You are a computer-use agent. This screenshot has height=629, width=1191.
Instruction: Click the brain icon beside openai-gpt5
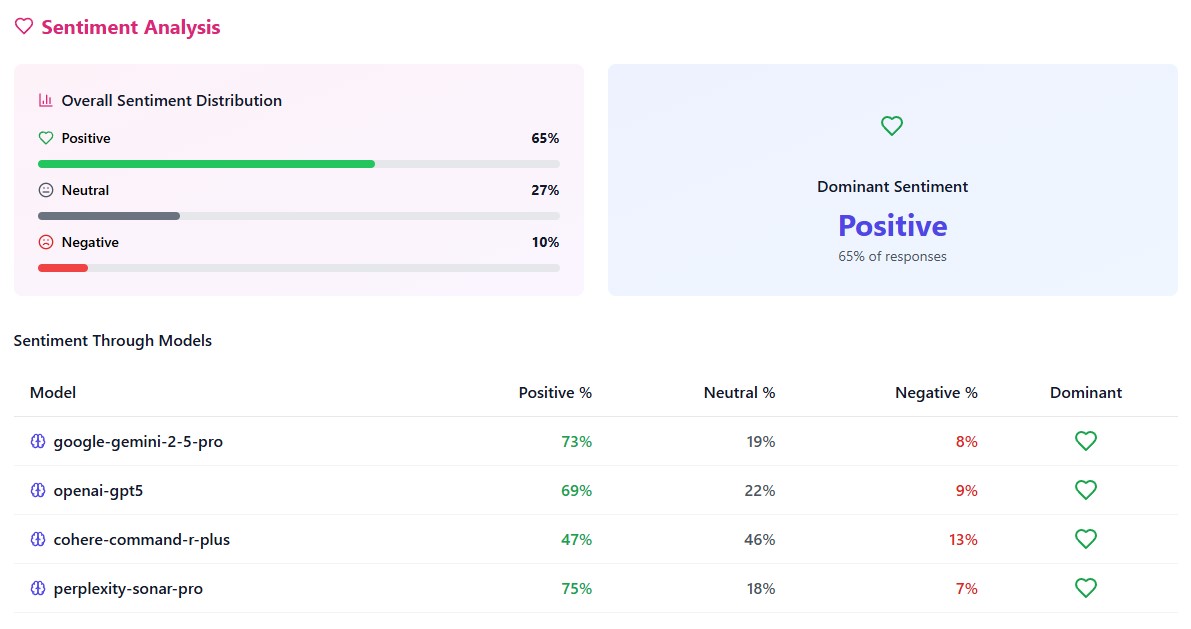pos(38,490)
